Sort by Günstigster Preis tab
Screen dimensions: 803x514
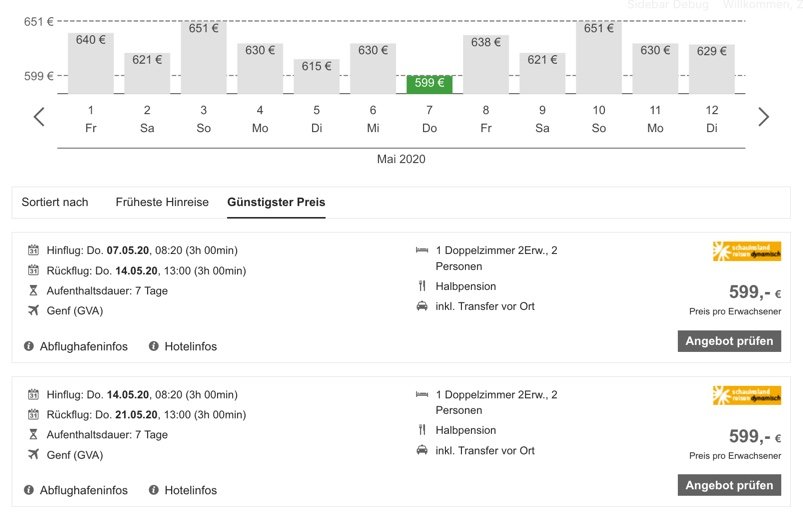tap(276, 202)
